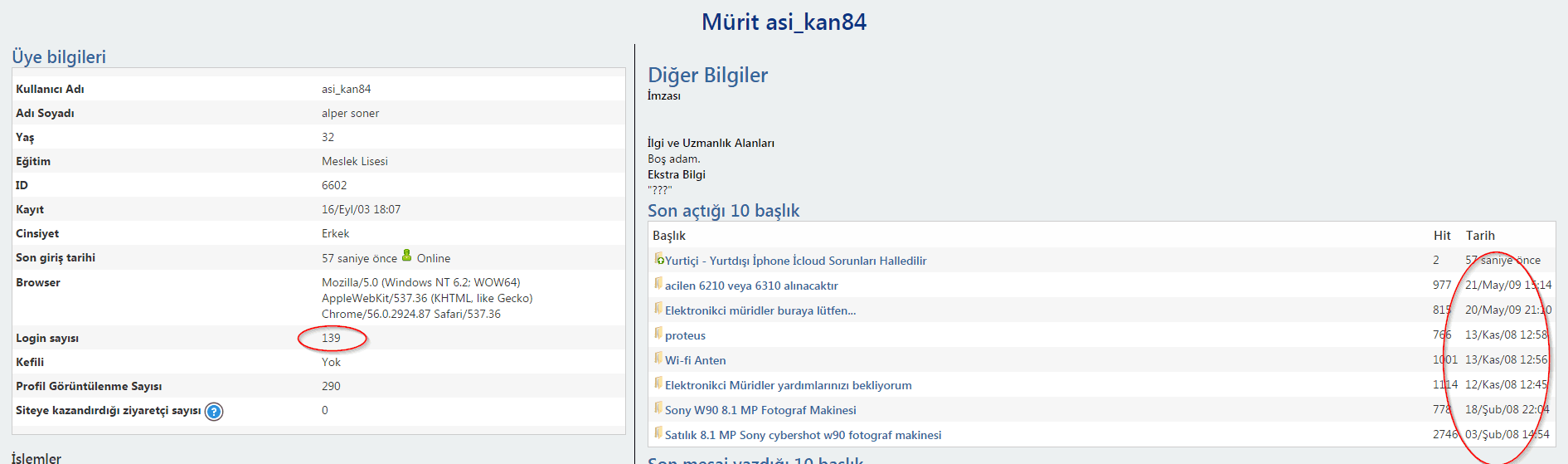This screenshot has width=1568, height=464.
Task: Click the Üye bilgileri section heading
Action: tap(59, 56)
